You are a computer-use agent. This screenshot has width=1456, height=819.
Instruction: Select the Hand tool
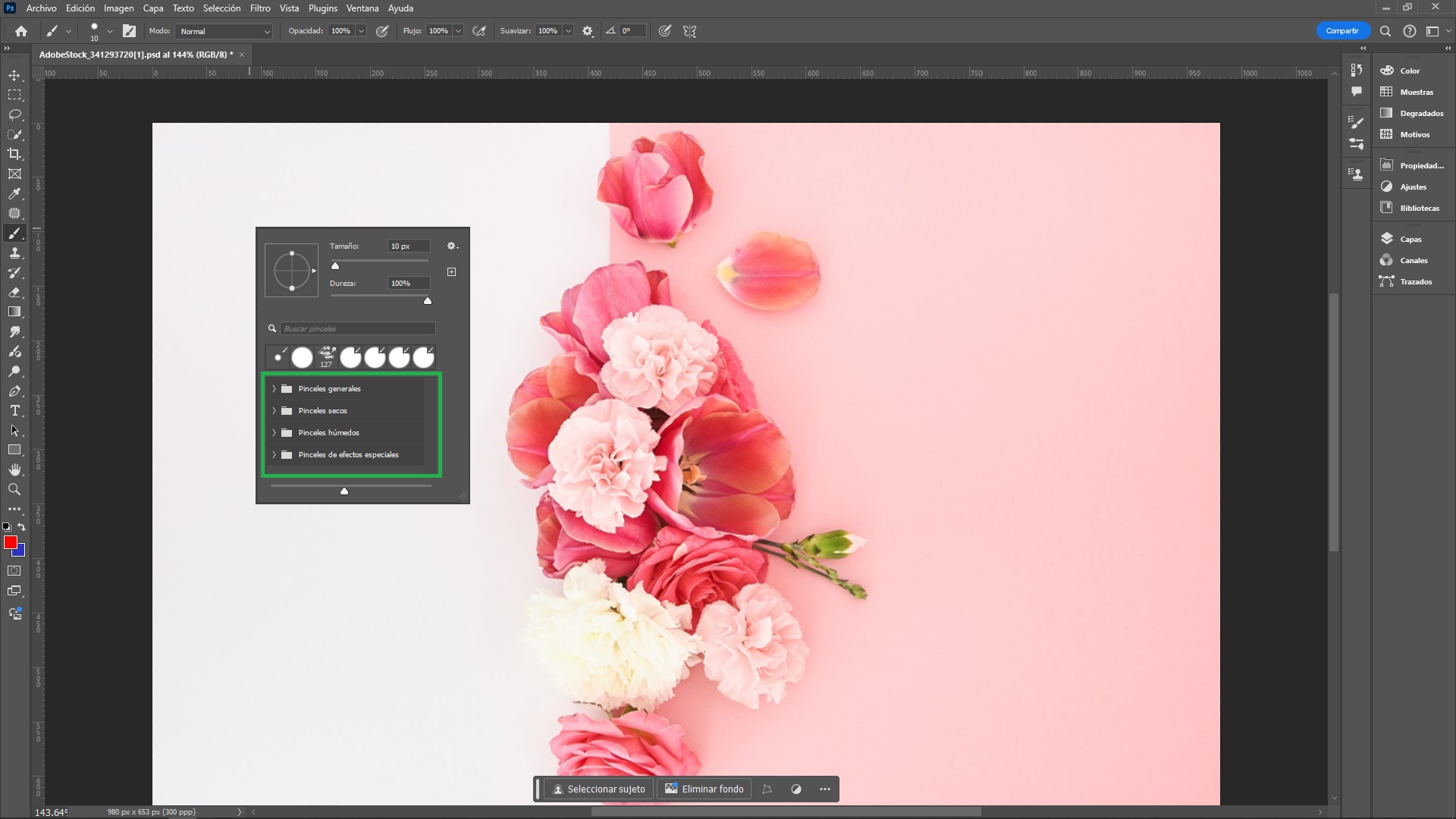(x=14, y=470)
